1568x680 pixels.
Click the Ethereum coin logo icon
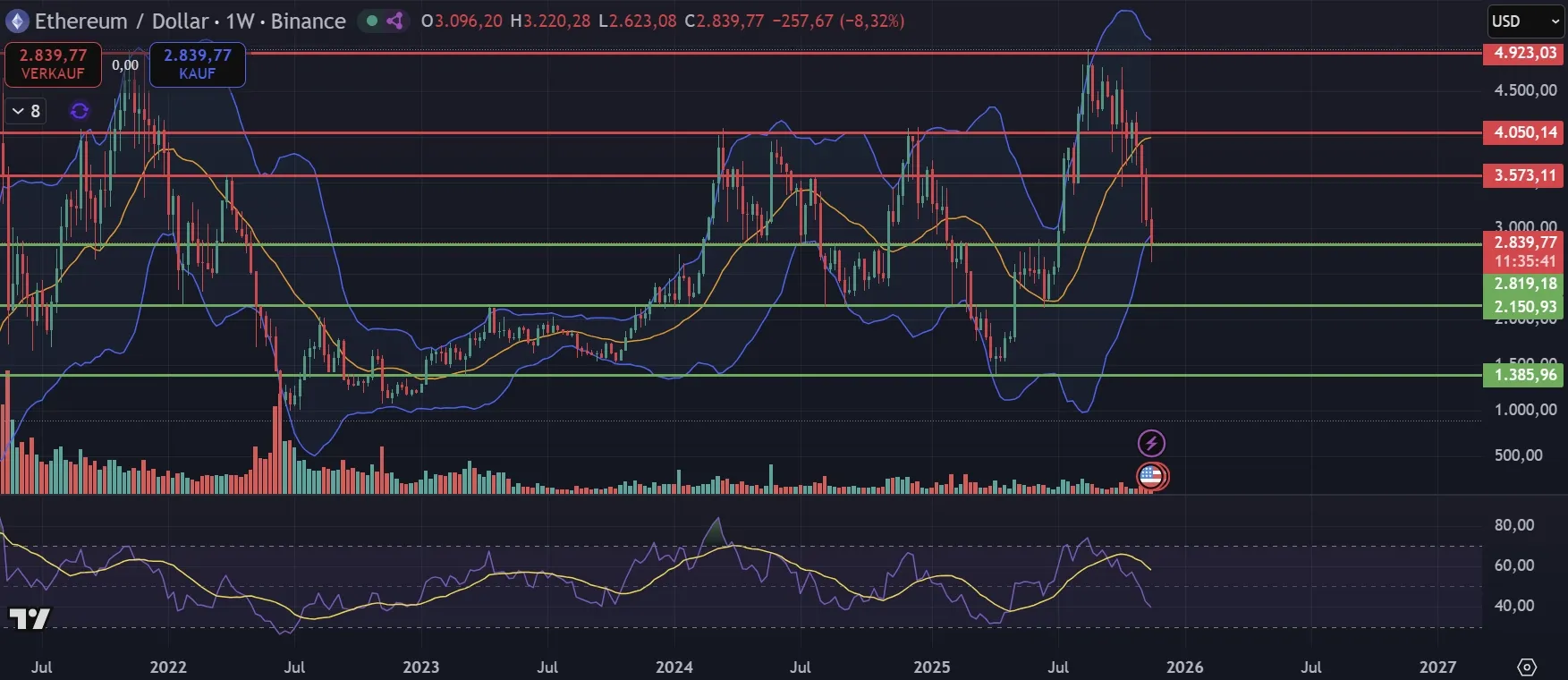pyautogui.click(x=17, y=21)
